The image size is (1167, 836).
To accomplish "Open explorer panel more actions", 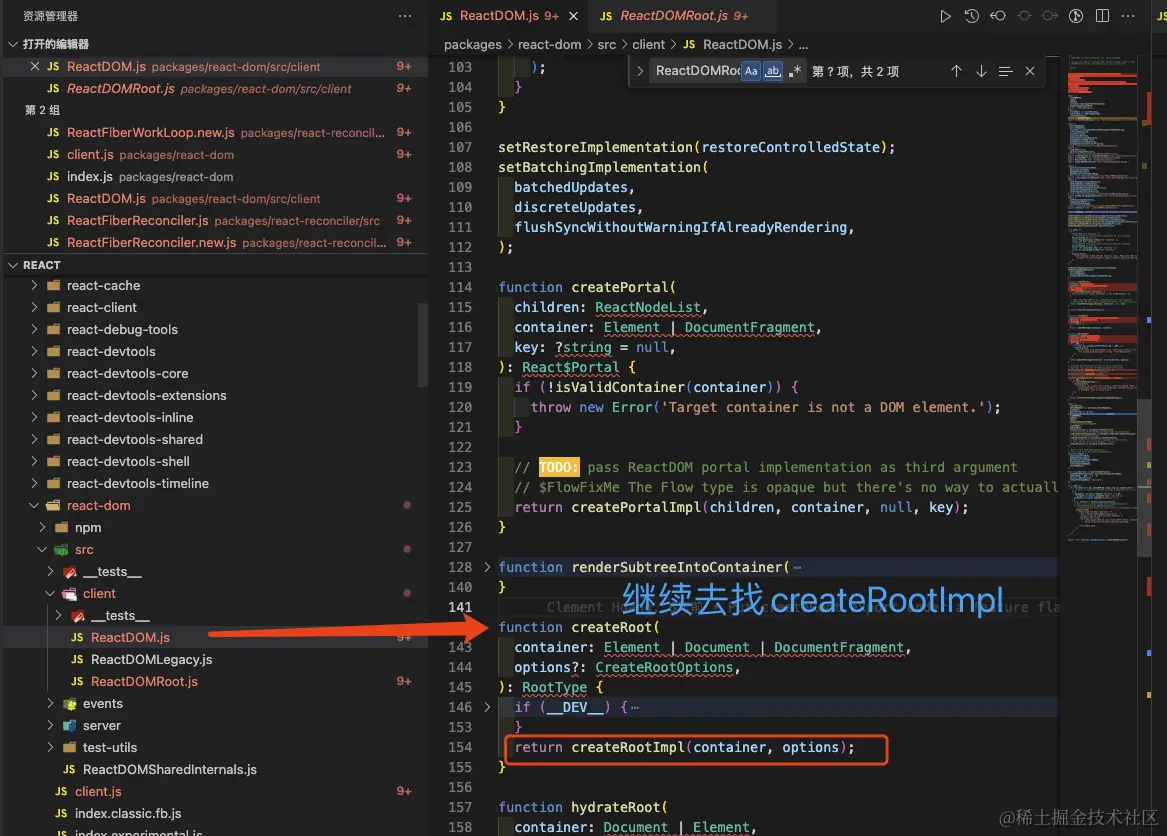I will coord(405,16).
